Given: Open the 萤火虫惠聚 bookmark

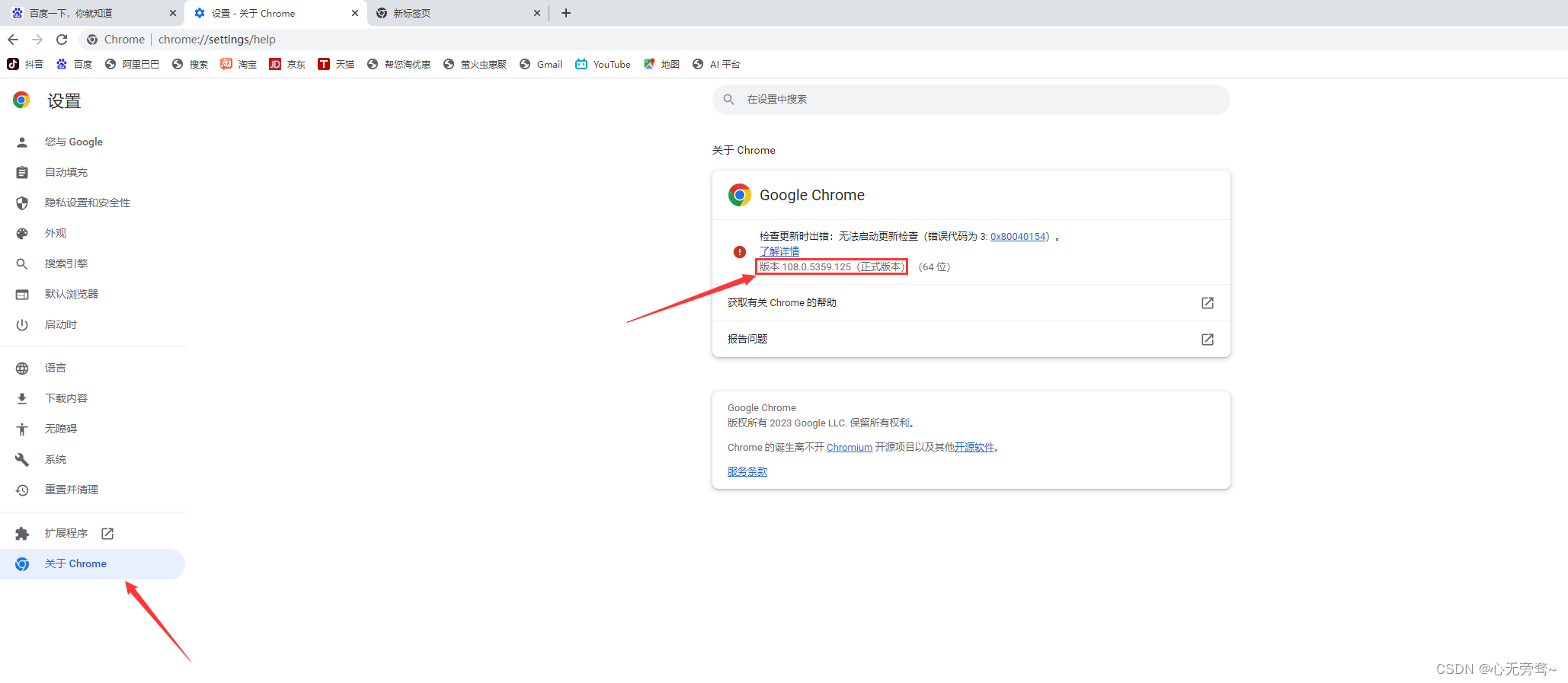Looking at the screenshot, I should [475, 64].
